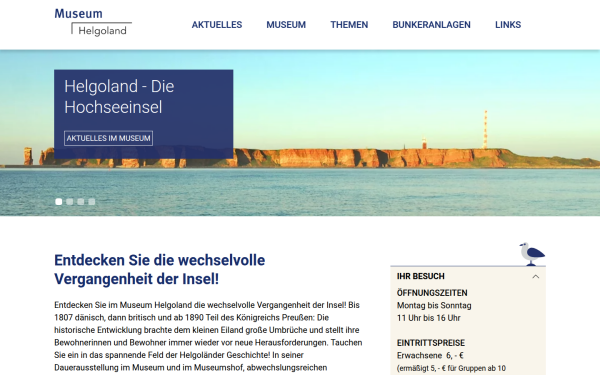Click the heading 'Entdecken Sie die wechselvolle Vergangenheit'
The height and width of the screenshot is (375, 600).
[x=160, y=269]
